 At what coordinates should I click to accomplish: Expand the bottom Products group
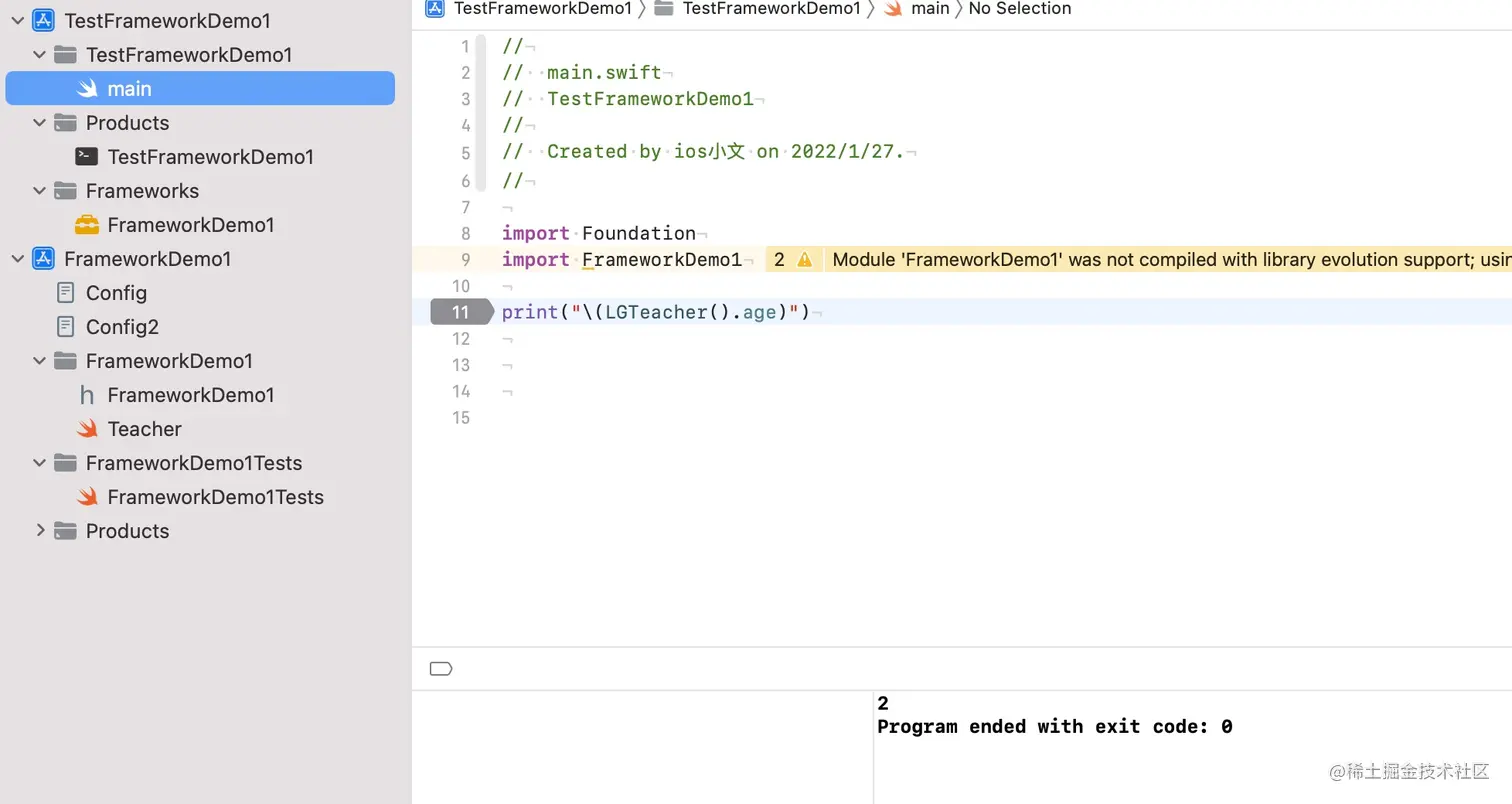[40, 530]
